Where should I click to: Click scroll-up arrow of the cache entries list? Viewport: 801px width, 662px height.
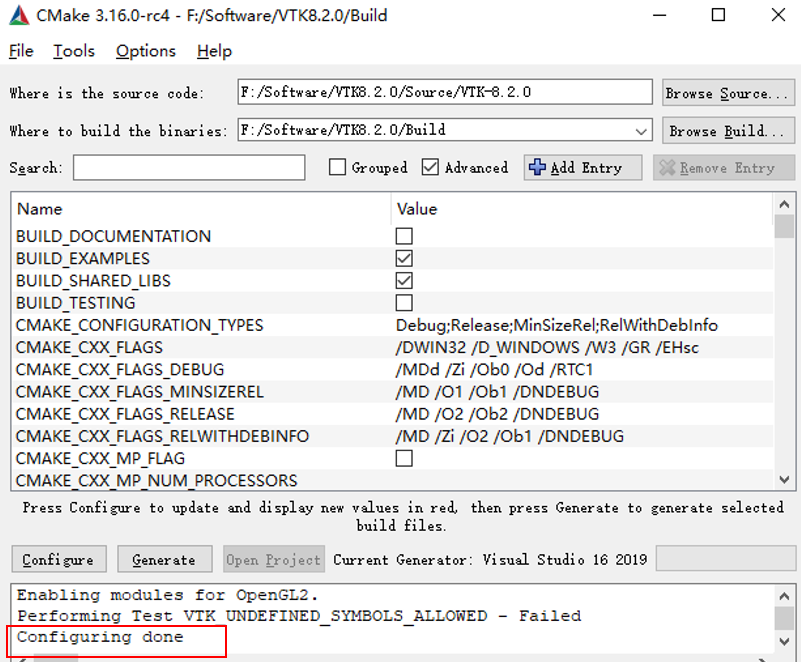784,204
